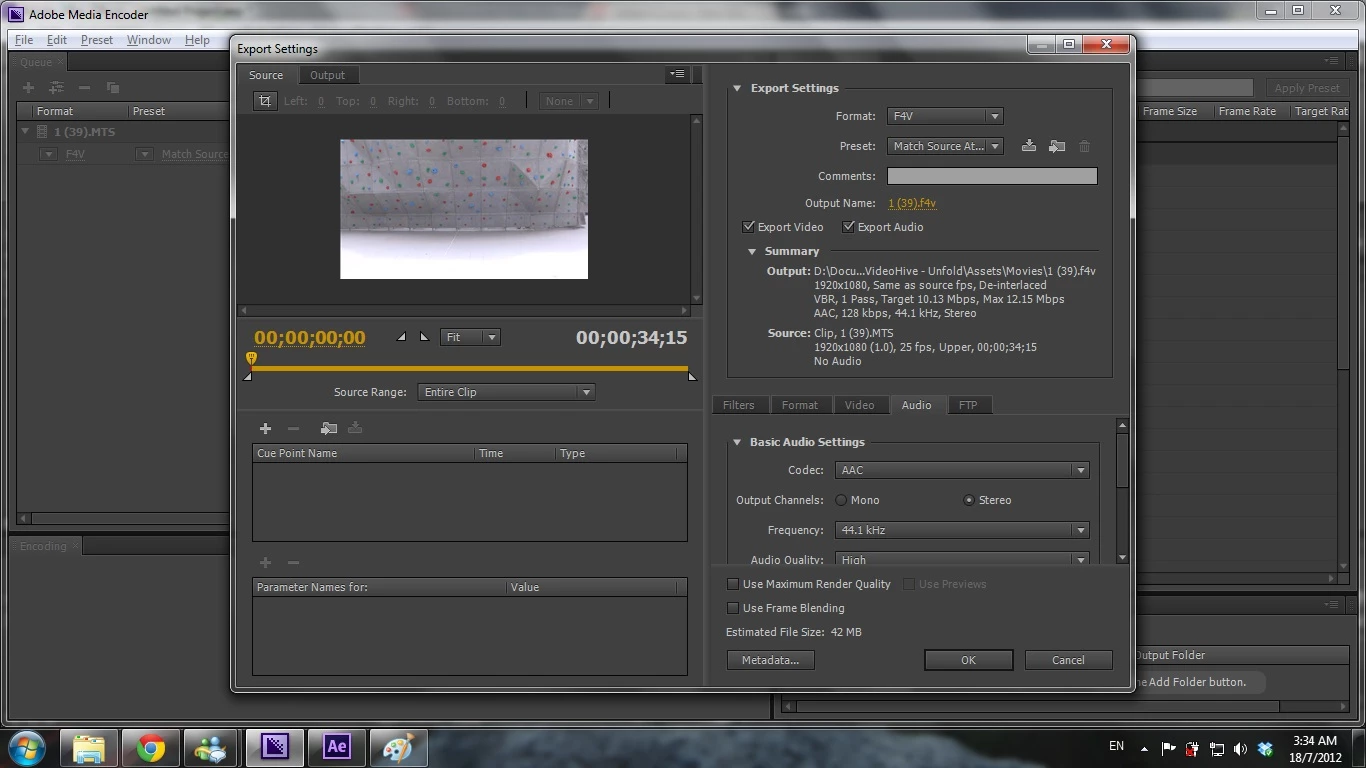
Task: Open the Preset menu in menu bar
Action: click(x=96, y=40)
